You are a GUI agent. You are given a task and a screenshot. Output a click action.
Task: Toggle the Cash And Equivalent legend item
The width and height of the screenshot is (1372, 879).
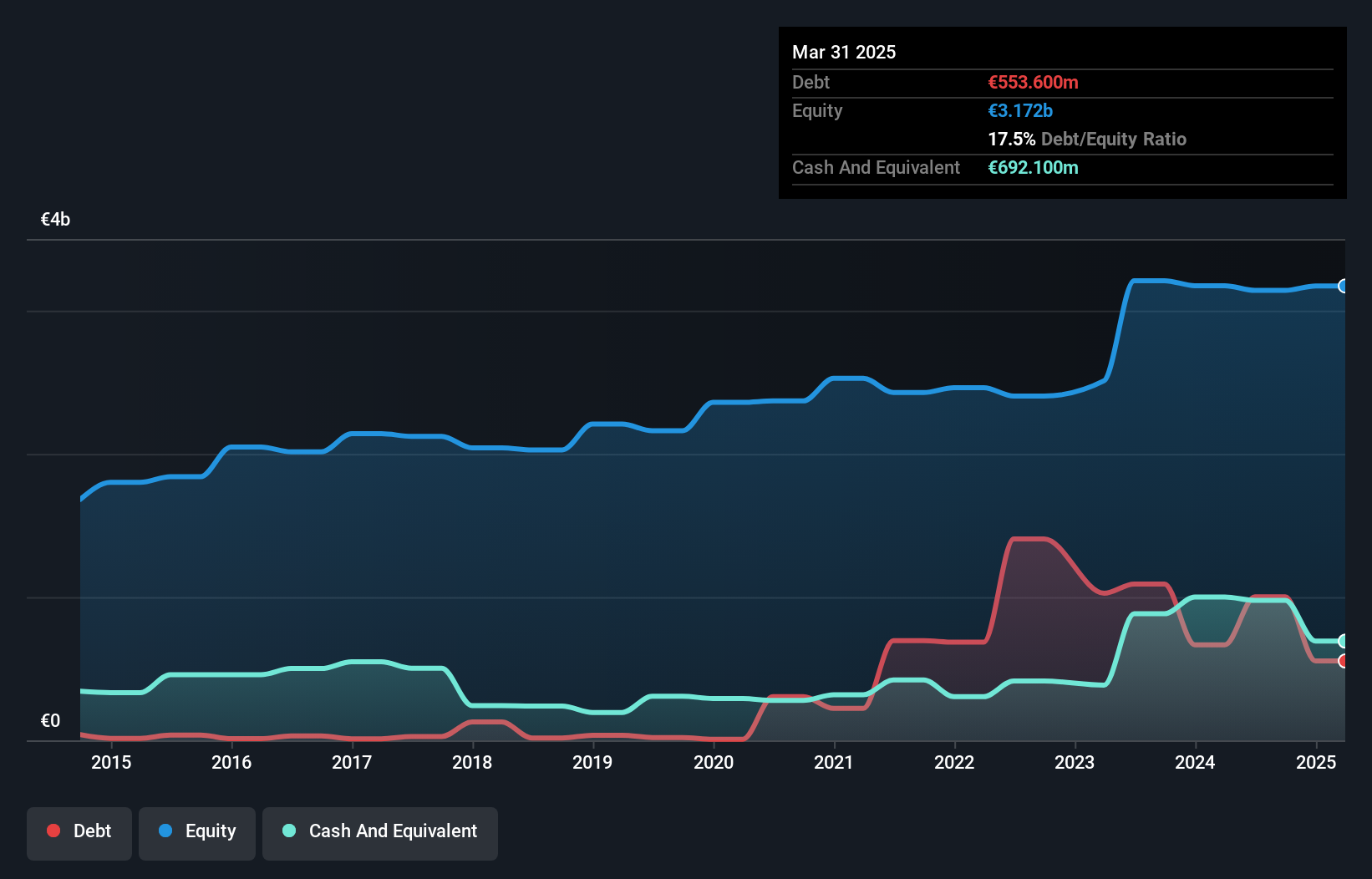click(x=380, y=831)
